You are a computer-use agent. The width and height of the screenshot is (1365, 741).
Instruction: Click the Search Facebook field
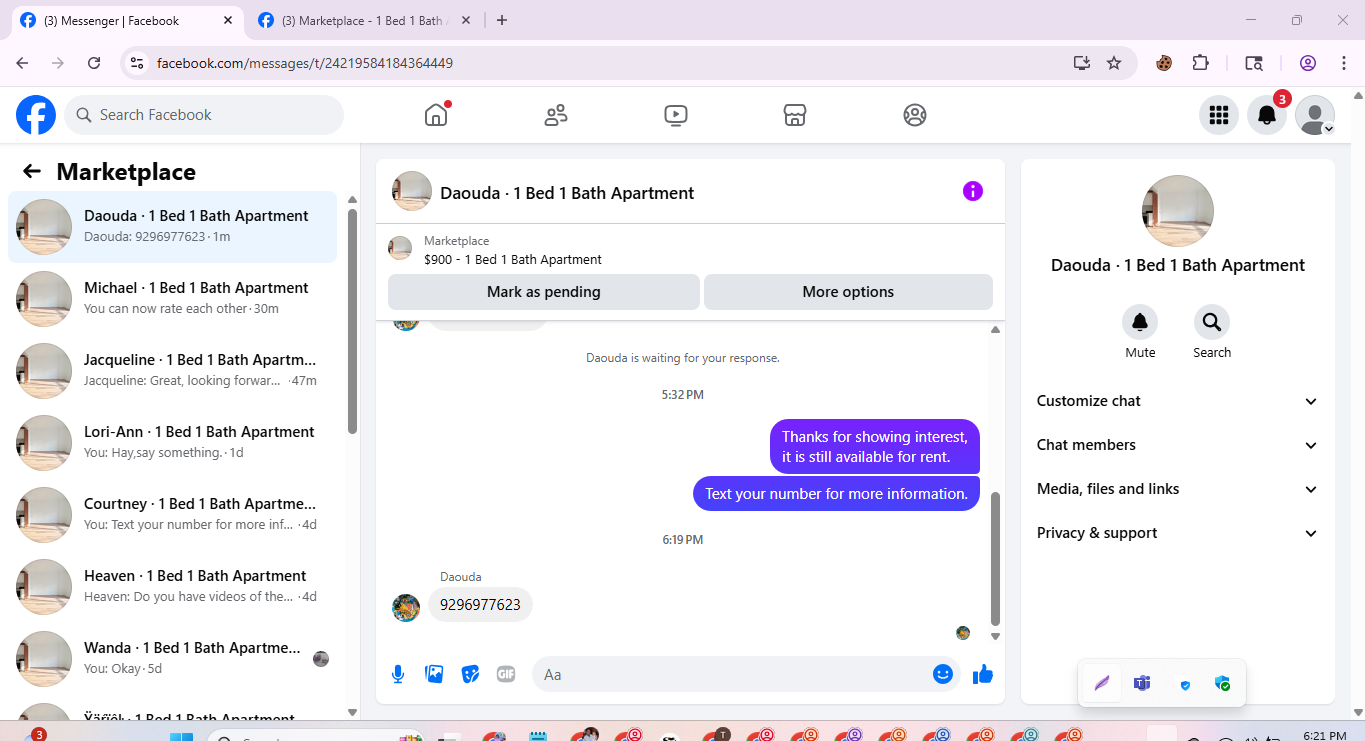[x=204, y=115]
